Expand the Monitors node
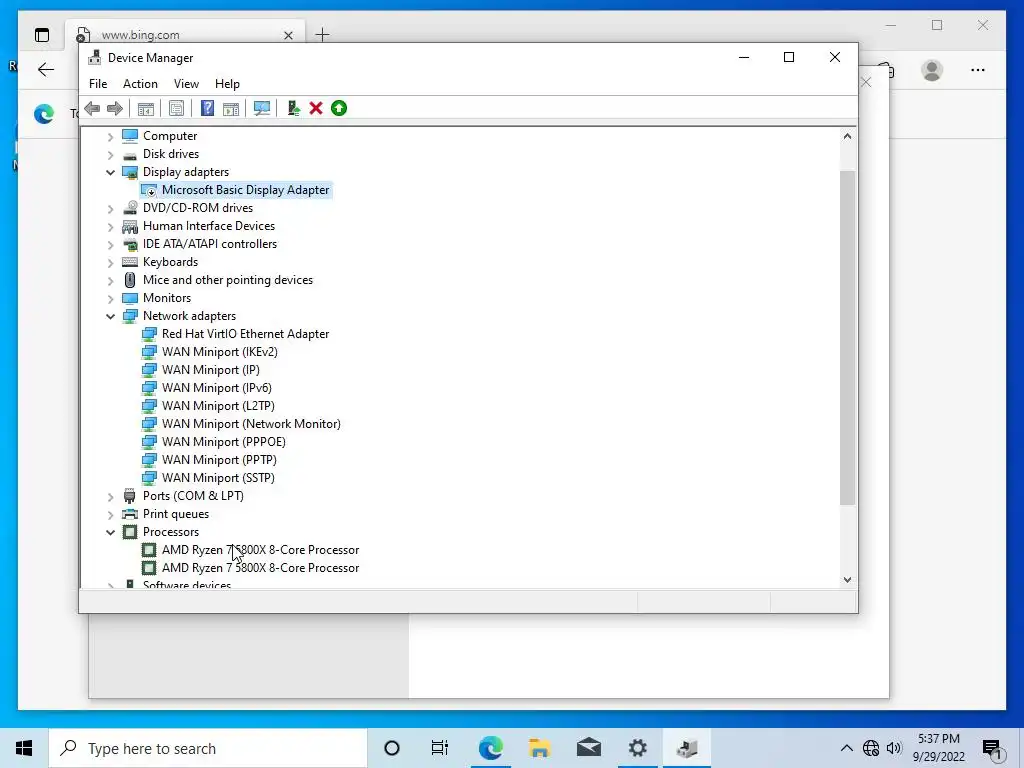Screen dimensions: 1024x768 pos(110,298)
